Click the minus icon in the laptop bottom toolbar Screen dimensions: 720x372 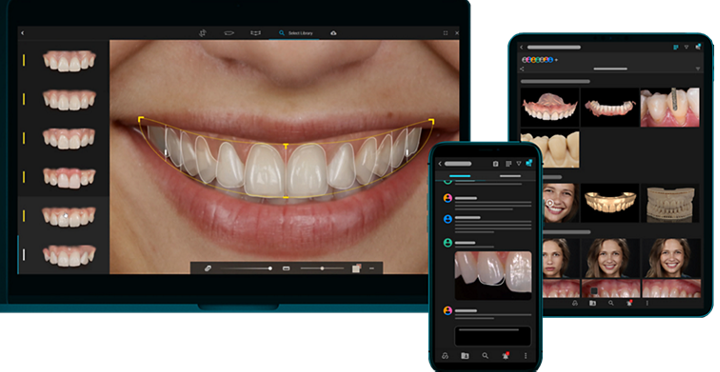372,268
